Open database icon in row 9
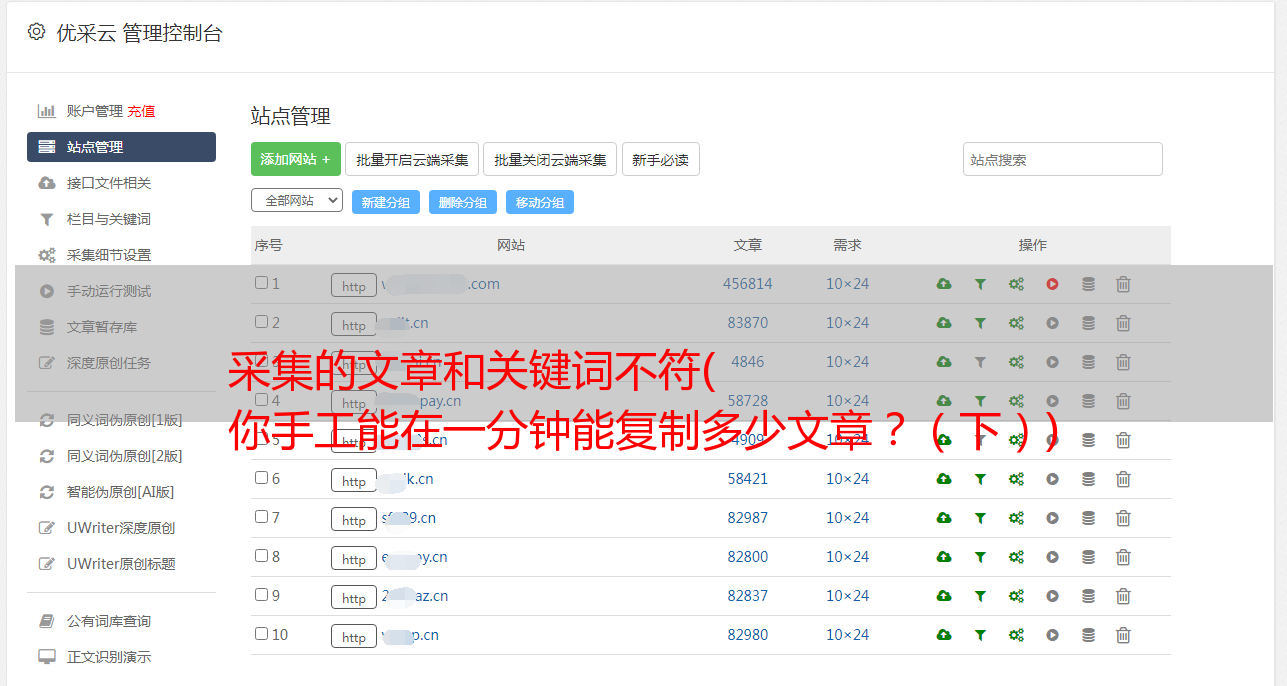 pyautogui.click(x=1088, y=596)
